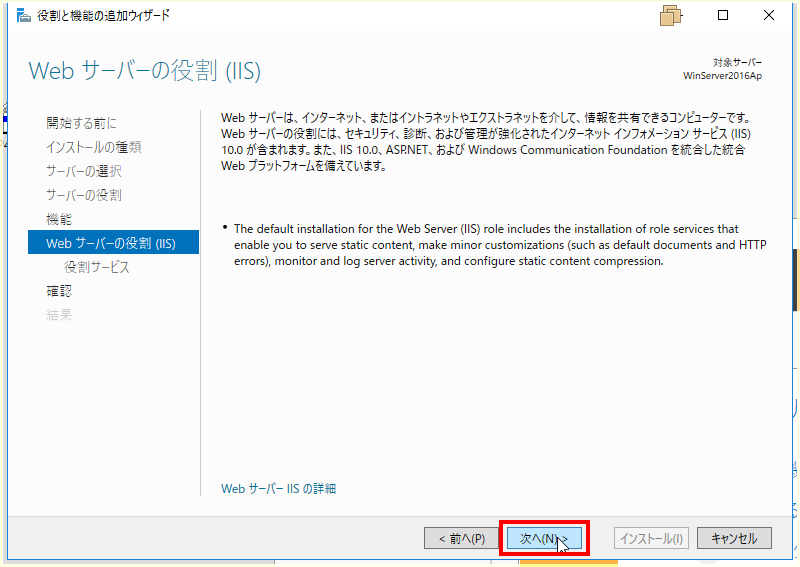Click the WinServer2016Ap server name text
Screen dimensions: 800x567
pos(722,76)
